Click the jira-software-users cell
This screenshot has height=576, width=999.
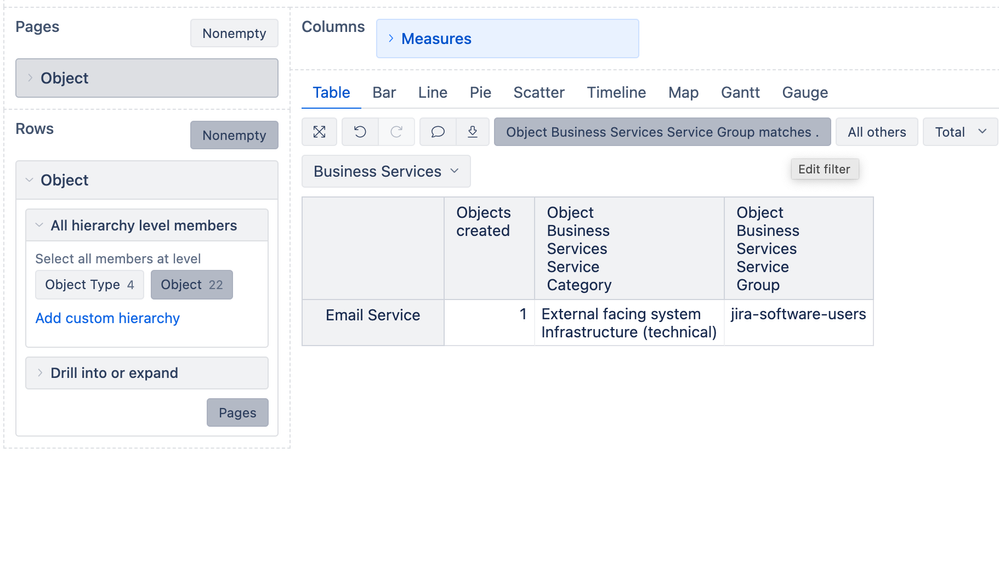click(799, 322)
